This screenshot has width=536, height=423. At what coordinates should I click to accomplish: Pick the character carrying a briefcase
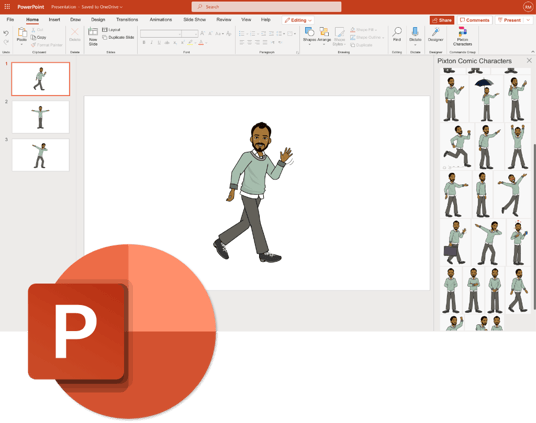tap(455, 242)
